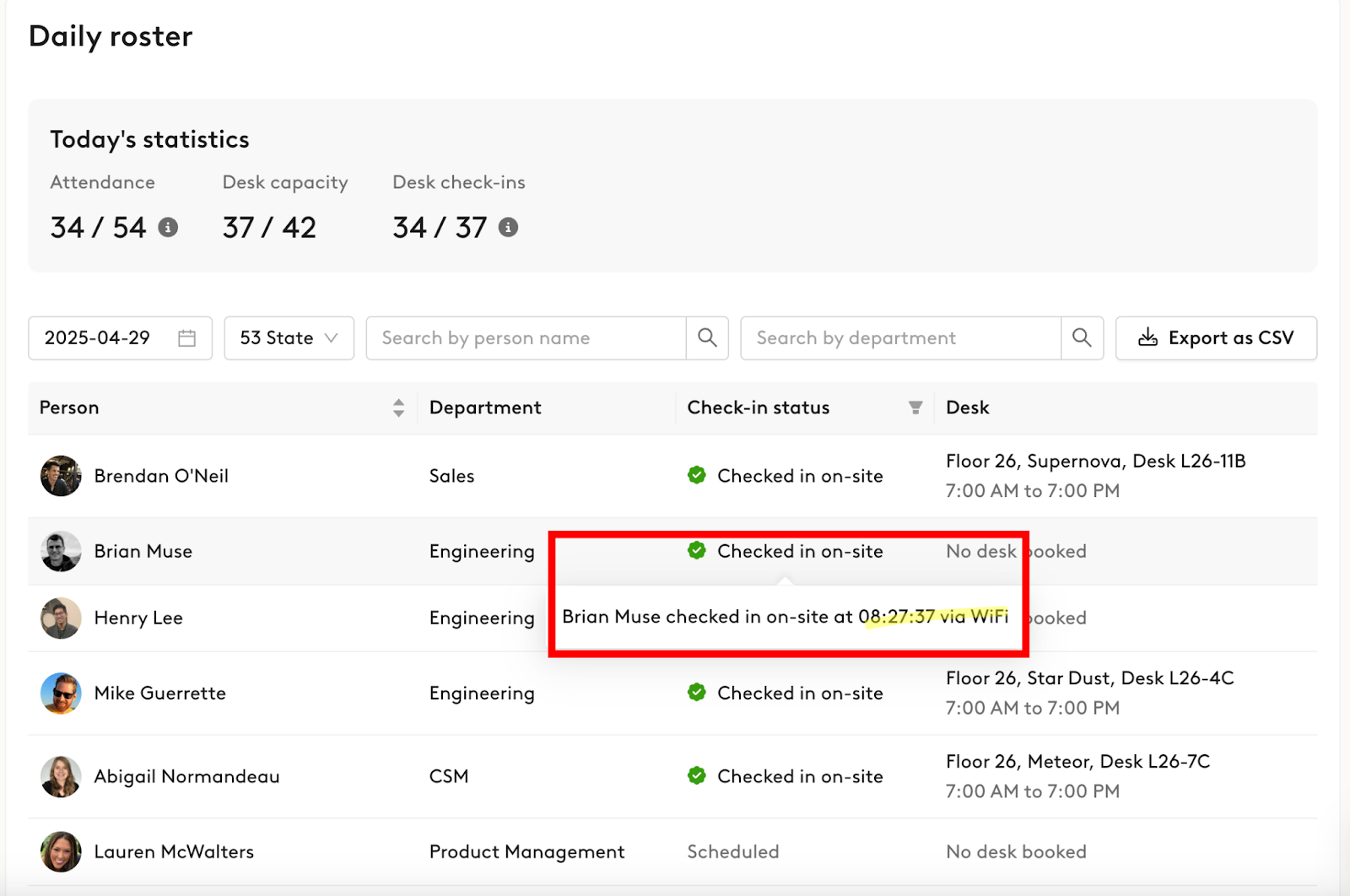
Task: Sort the Person column with arrows
Action: point(398,408)
